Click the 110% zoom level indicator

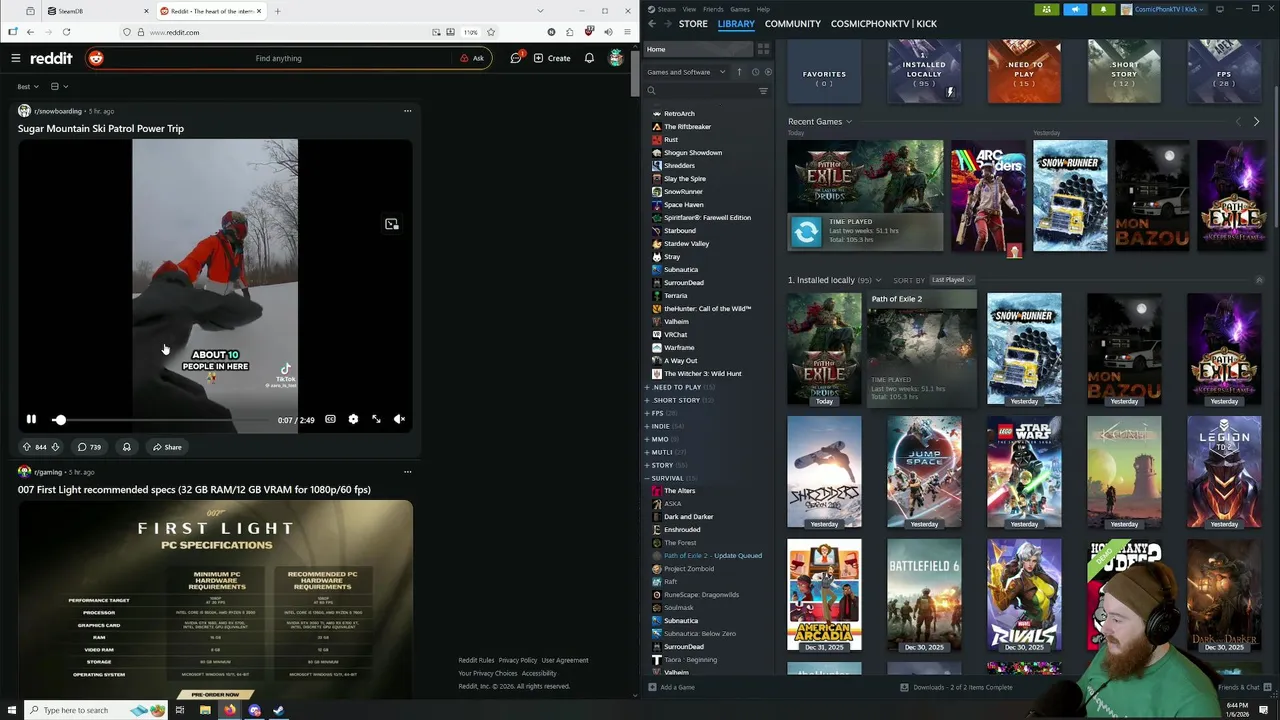tap(470, 32)
